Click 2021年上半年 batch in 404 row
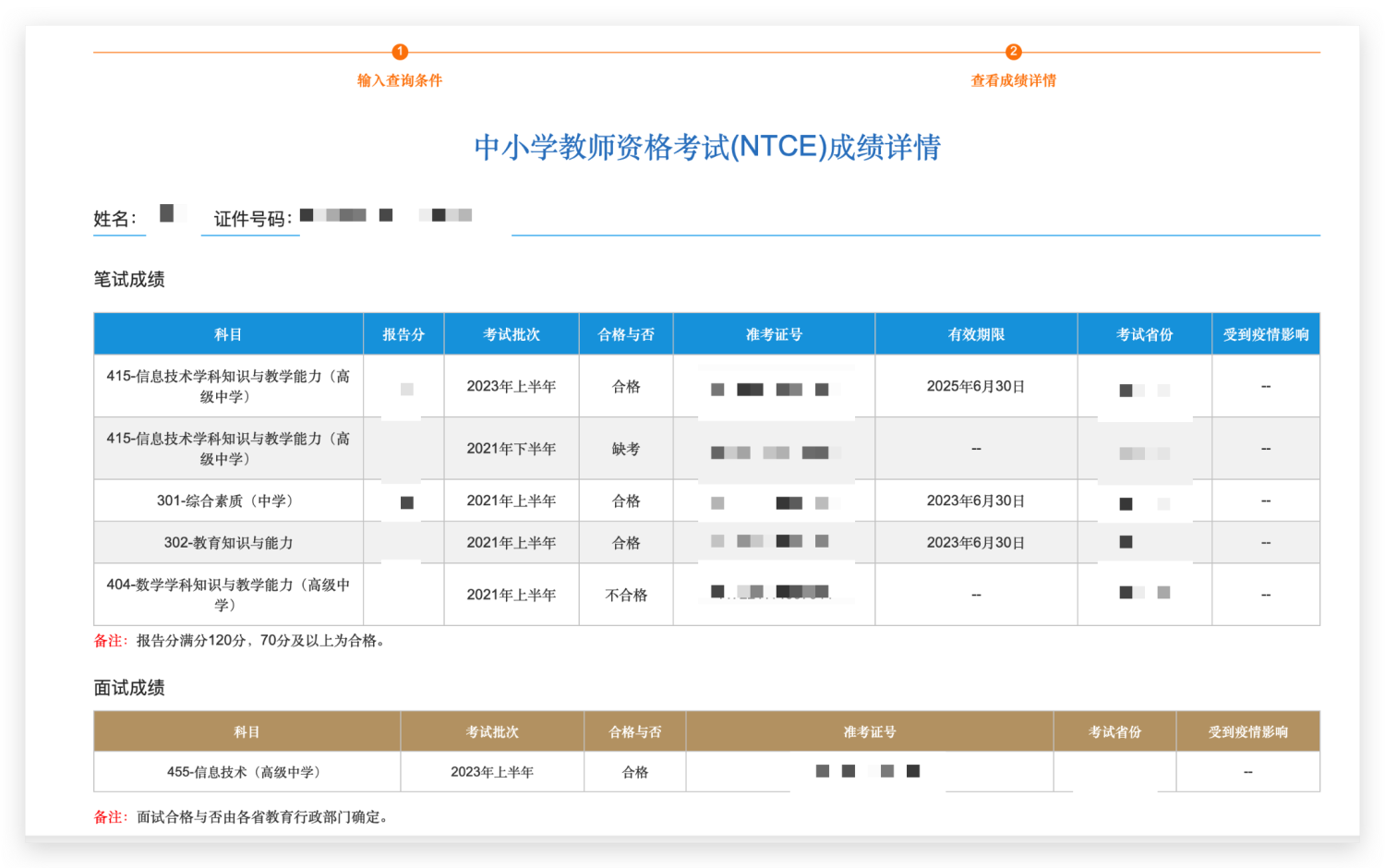 (512, 595)
